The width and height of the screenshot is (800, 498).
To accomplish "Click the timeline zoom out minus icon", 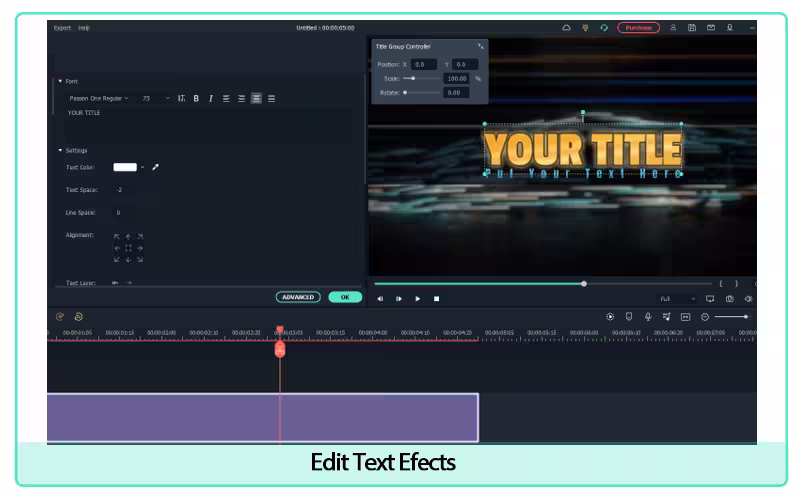I will pyautogui.click(x=705, y=317).
